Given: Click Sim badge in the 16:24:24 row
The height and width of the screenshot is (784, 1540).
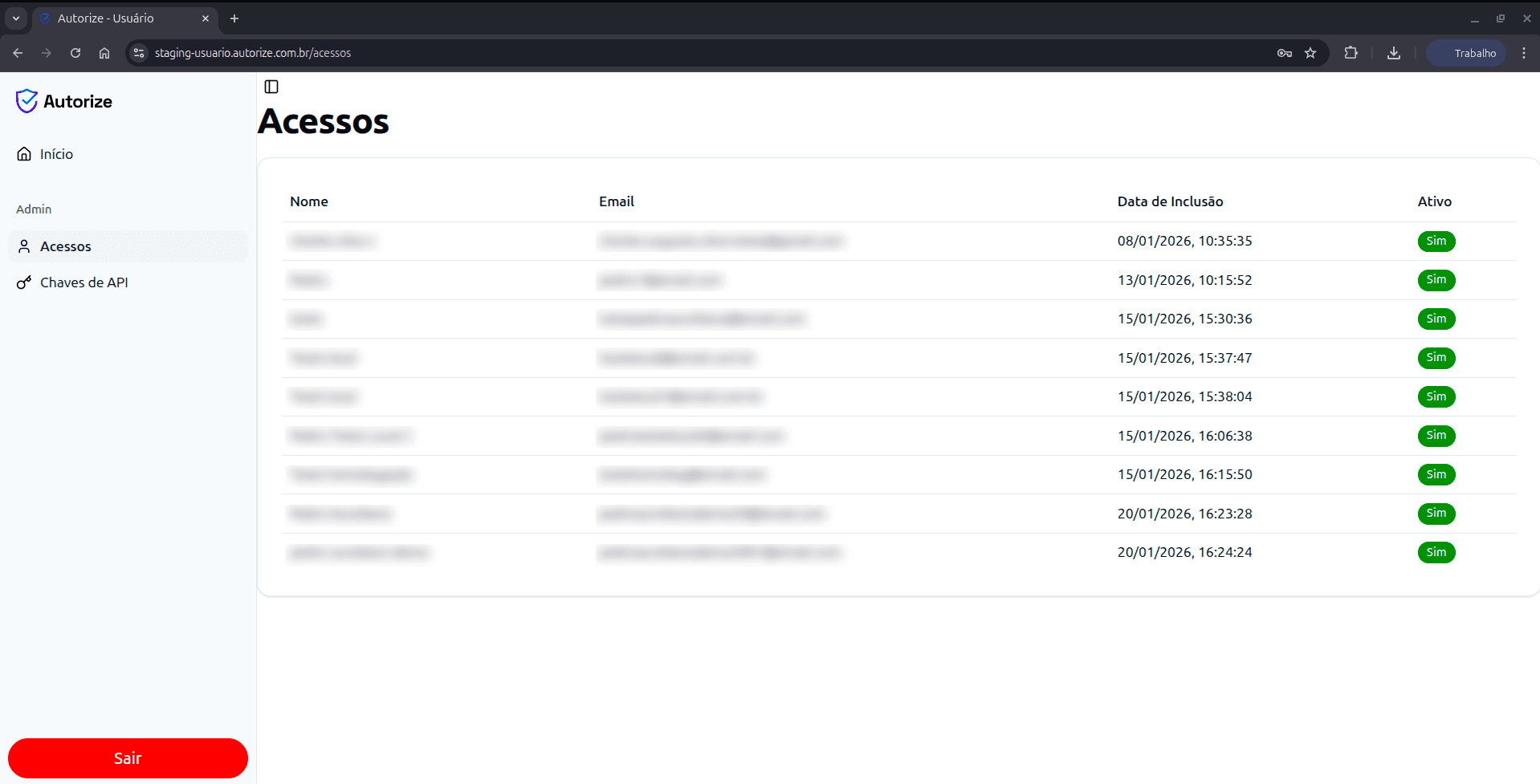Looking at the screenshot, I should pos(1436,552).
